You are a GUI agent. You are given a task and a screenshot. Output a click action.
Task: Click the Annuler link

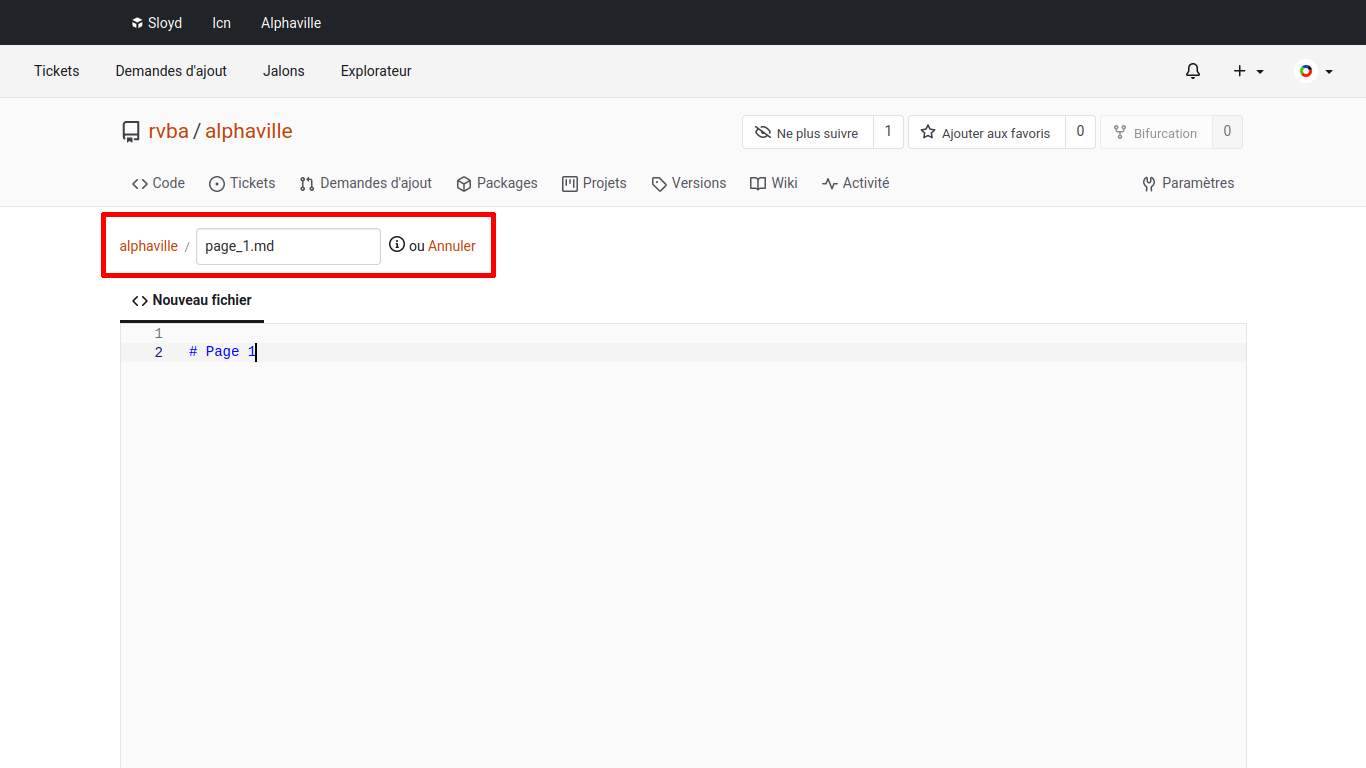(x=452, y=246)
